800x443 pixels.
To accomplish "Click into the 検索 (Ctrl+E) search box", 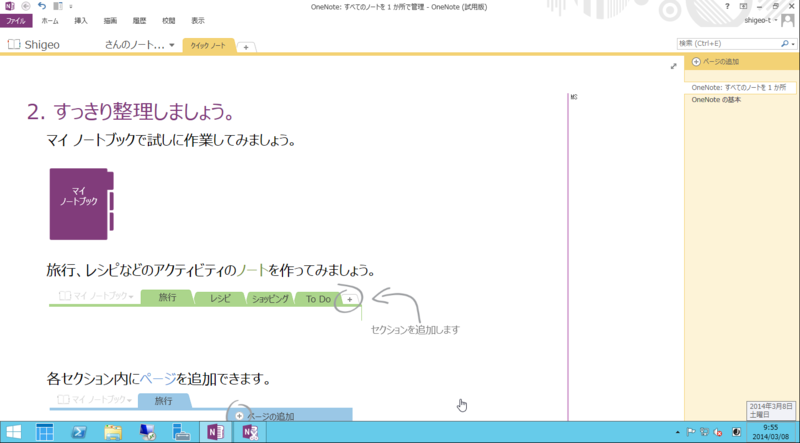I will (x=728, y=44).
